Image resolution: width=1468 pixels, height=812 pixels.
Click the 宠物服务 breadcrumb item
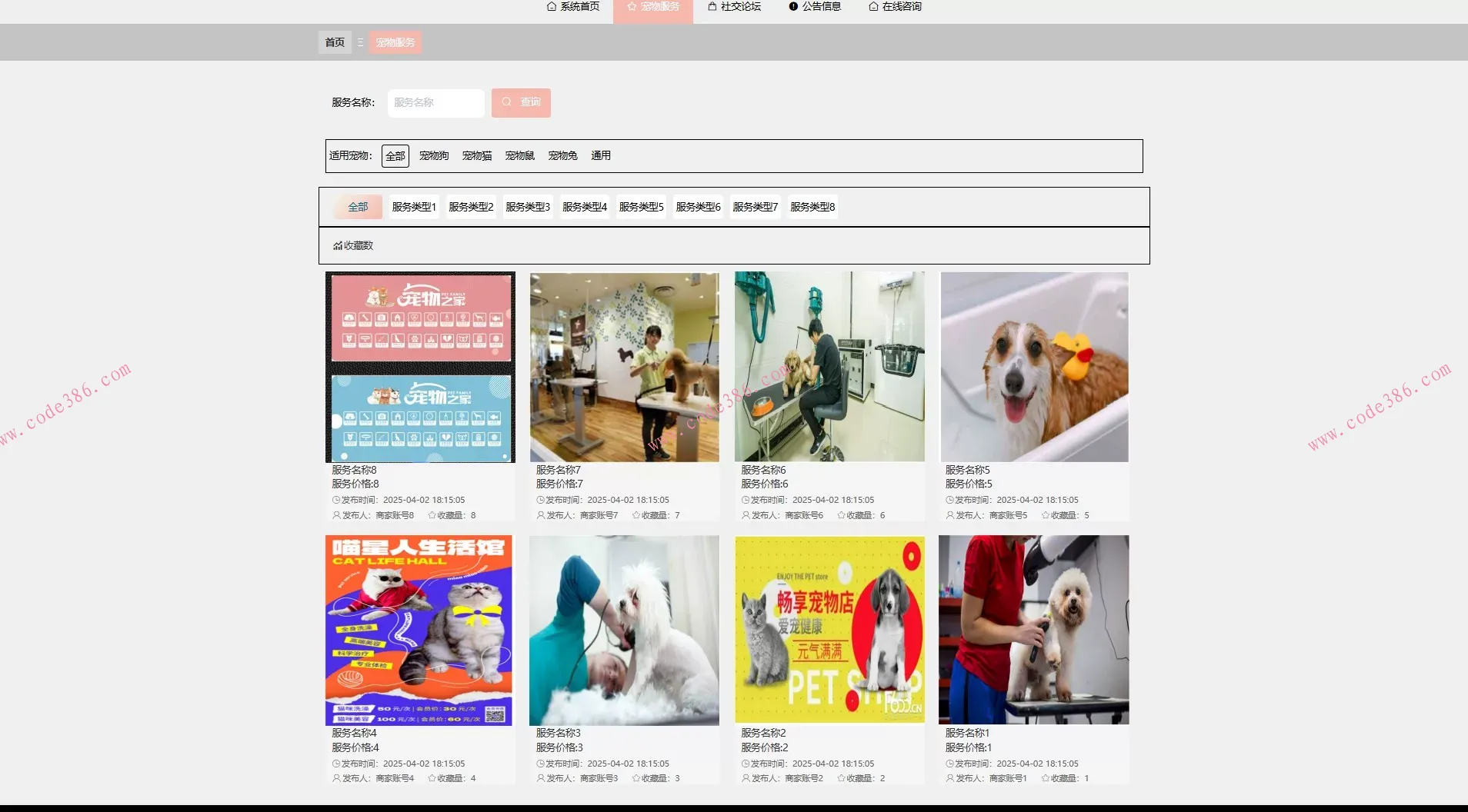tap(395, 42)
